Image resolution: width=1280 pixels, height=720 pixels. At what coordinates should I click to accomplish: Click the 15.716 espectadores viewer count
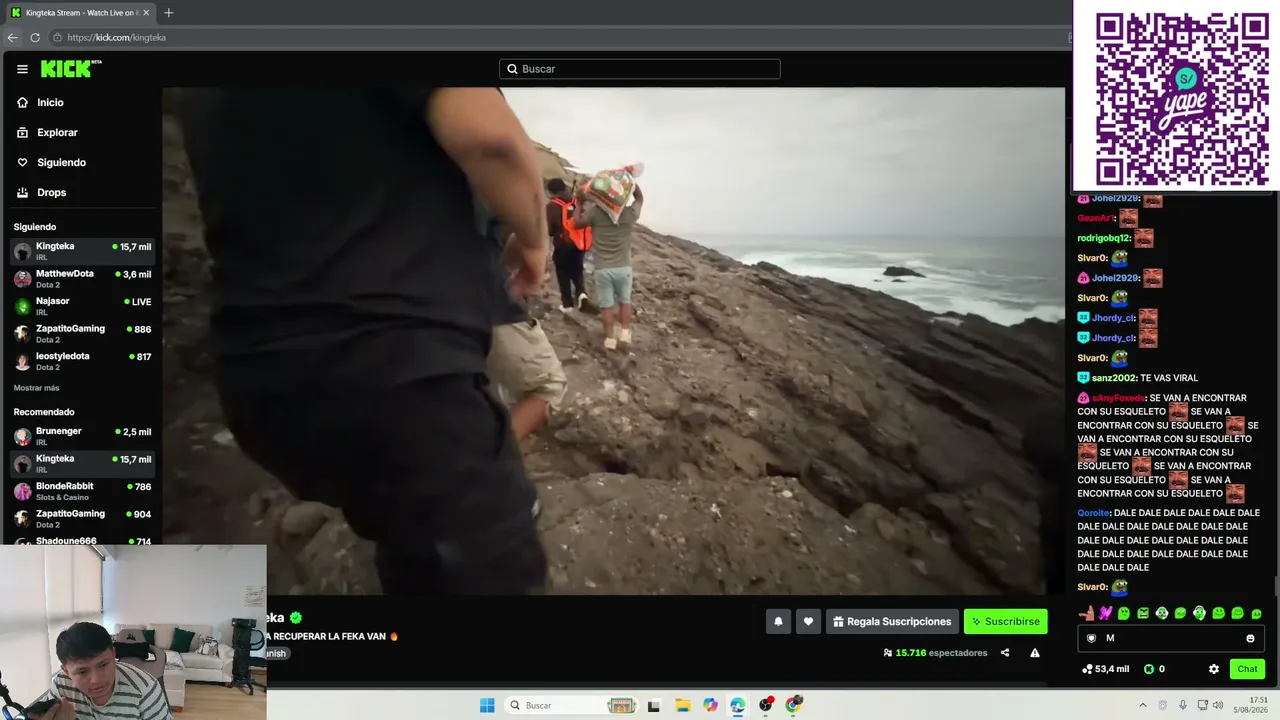point(935,653)
